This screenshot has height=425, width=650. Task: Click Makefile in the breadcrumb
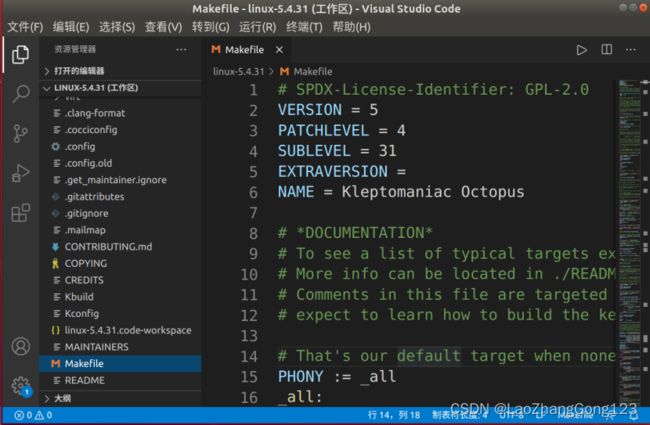coord(313,72)
